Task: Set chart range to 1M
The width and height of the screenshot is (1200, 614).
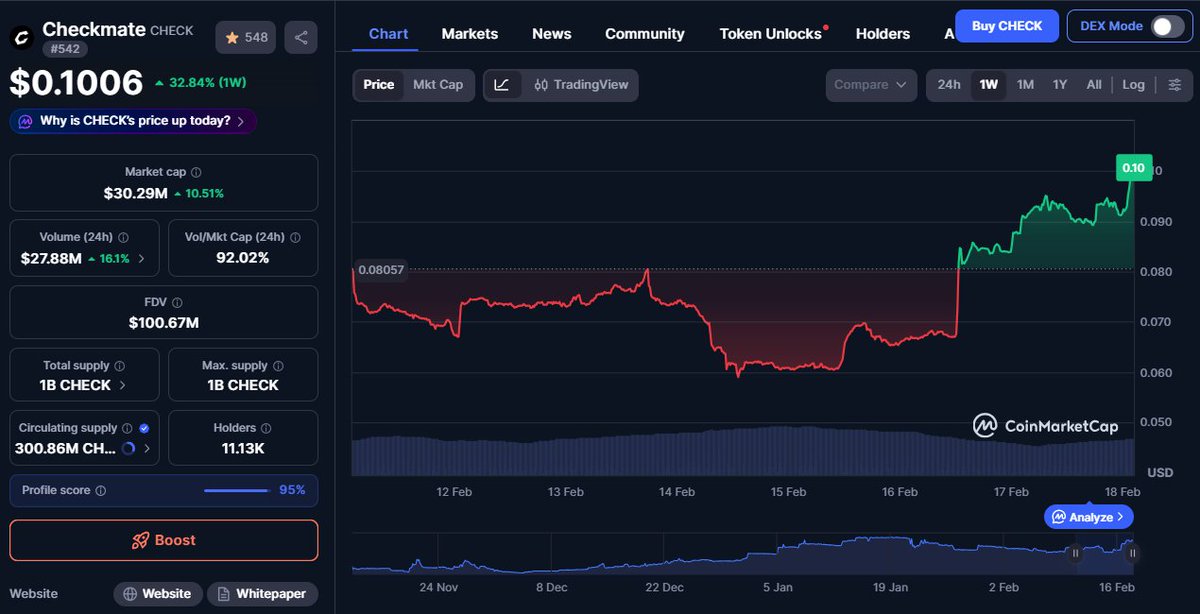Action: point(1025,85)
